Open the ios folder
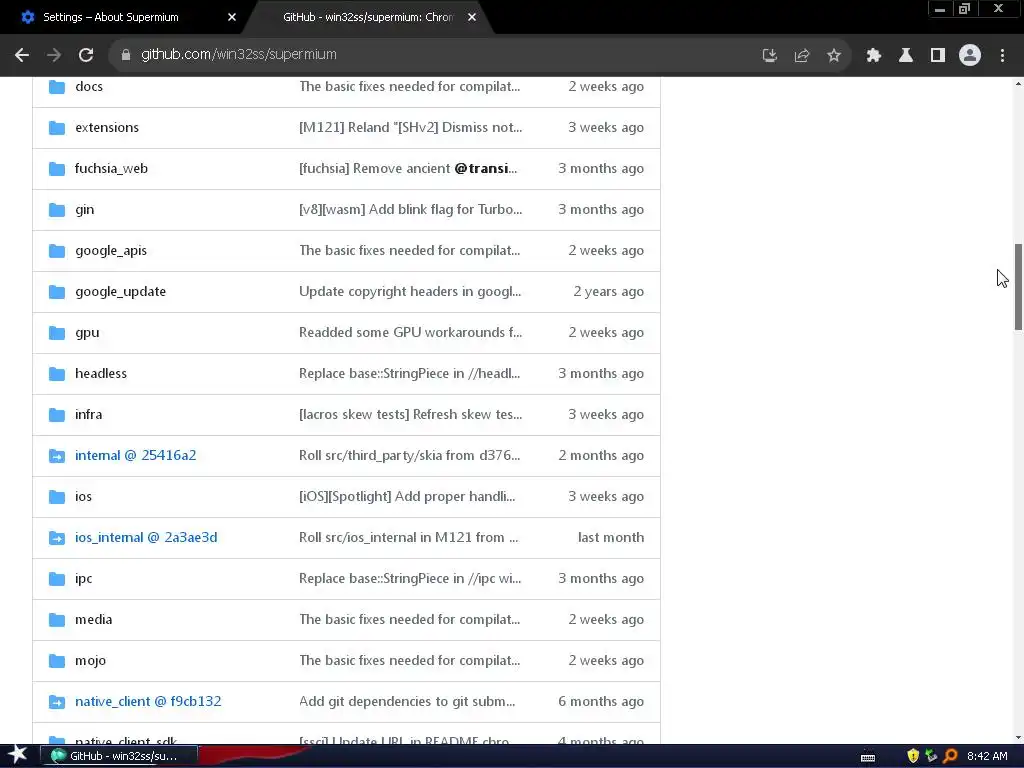 pyautogui.click(x=84, y=496)
